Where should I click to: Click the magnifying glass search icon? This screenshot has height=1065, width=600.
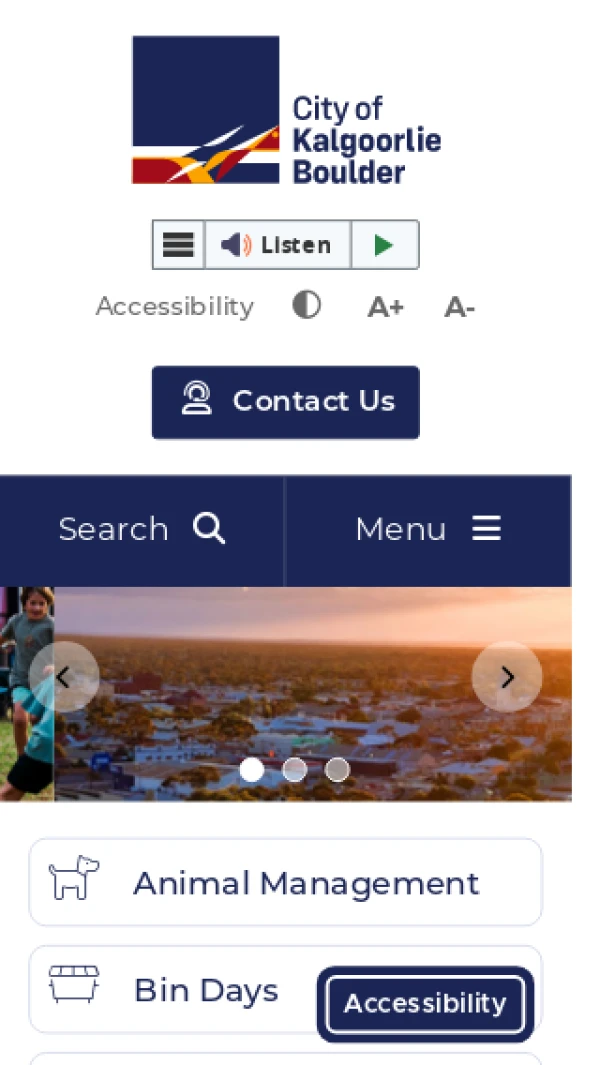click(209, 528)
